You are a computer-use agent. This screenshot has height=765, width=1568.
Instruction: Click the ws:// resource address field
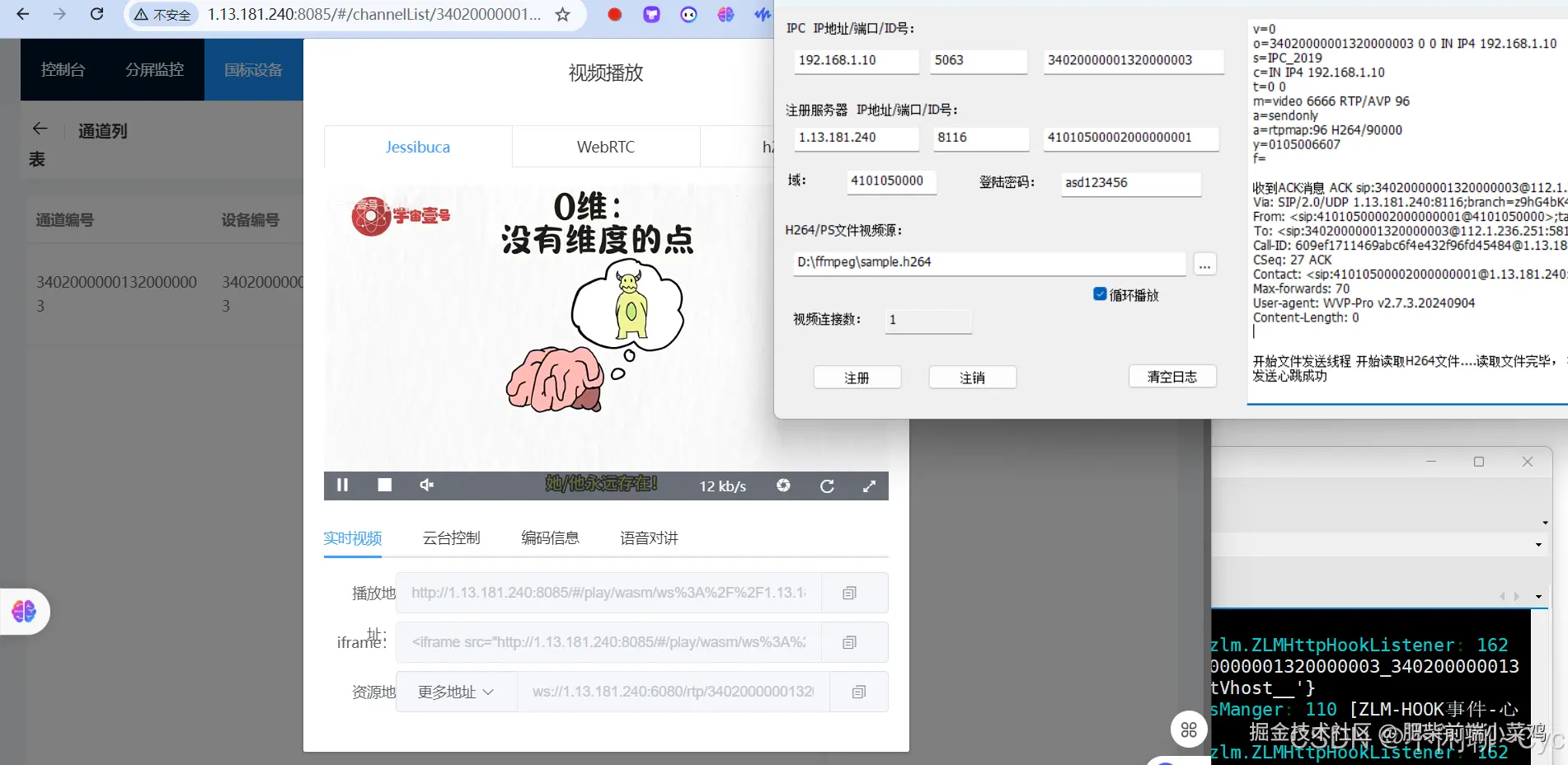coord(673,692)
